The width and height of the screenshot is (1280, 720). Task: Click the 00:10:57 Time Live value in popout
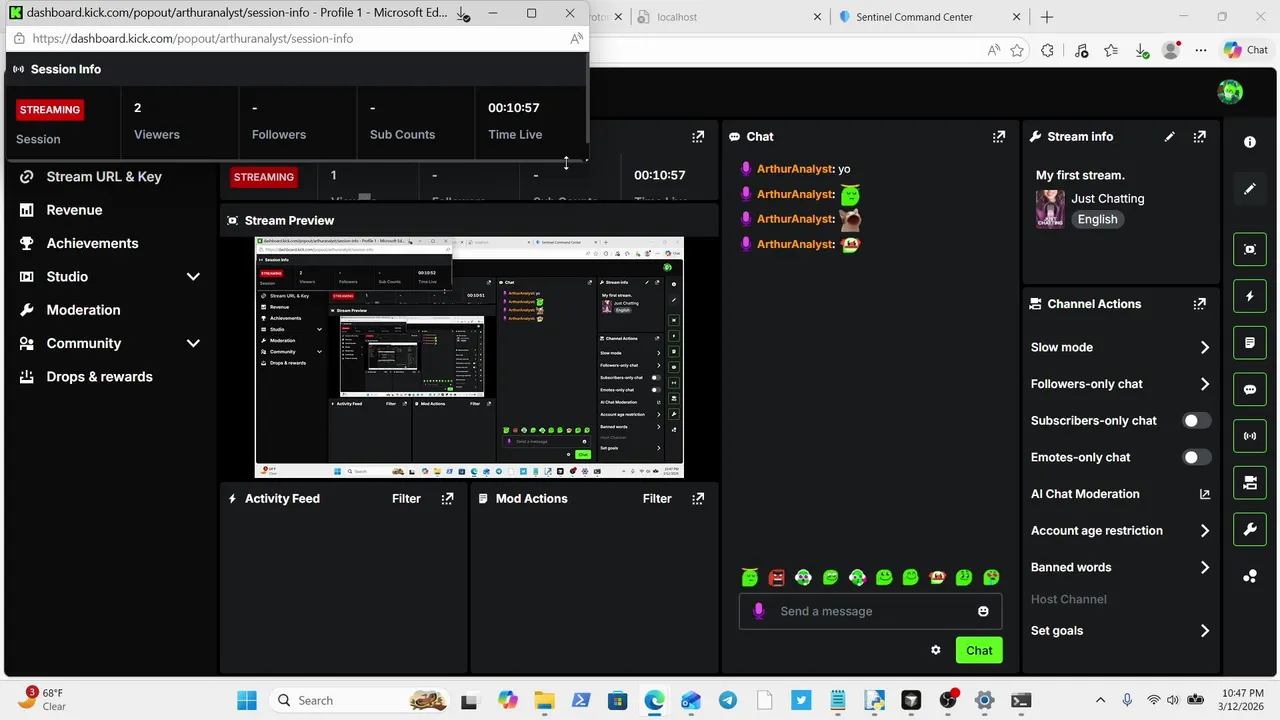pyautogui.click(x=513, y=108)
